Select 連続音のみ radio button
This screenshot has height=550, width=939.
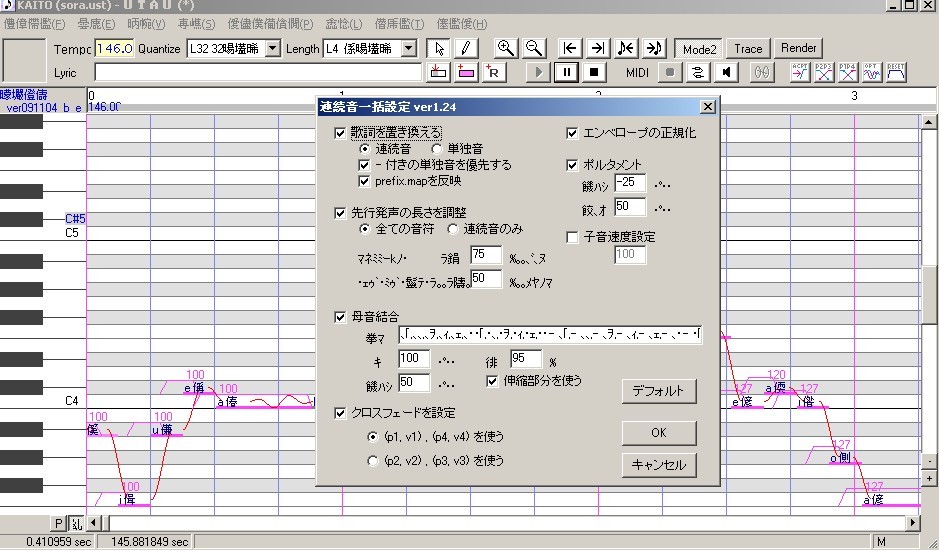pos(453,229)
